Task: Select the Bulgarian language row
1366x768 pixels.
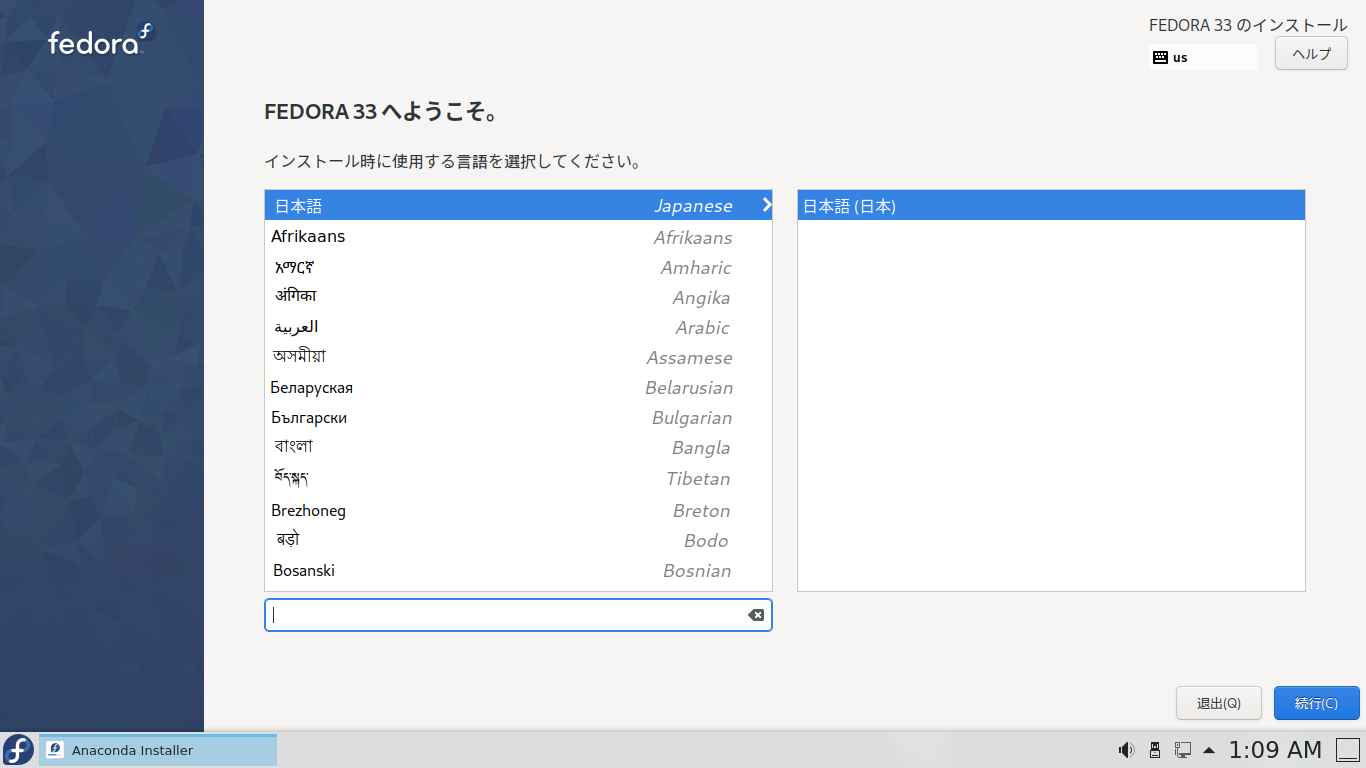Action: [518, 417]
